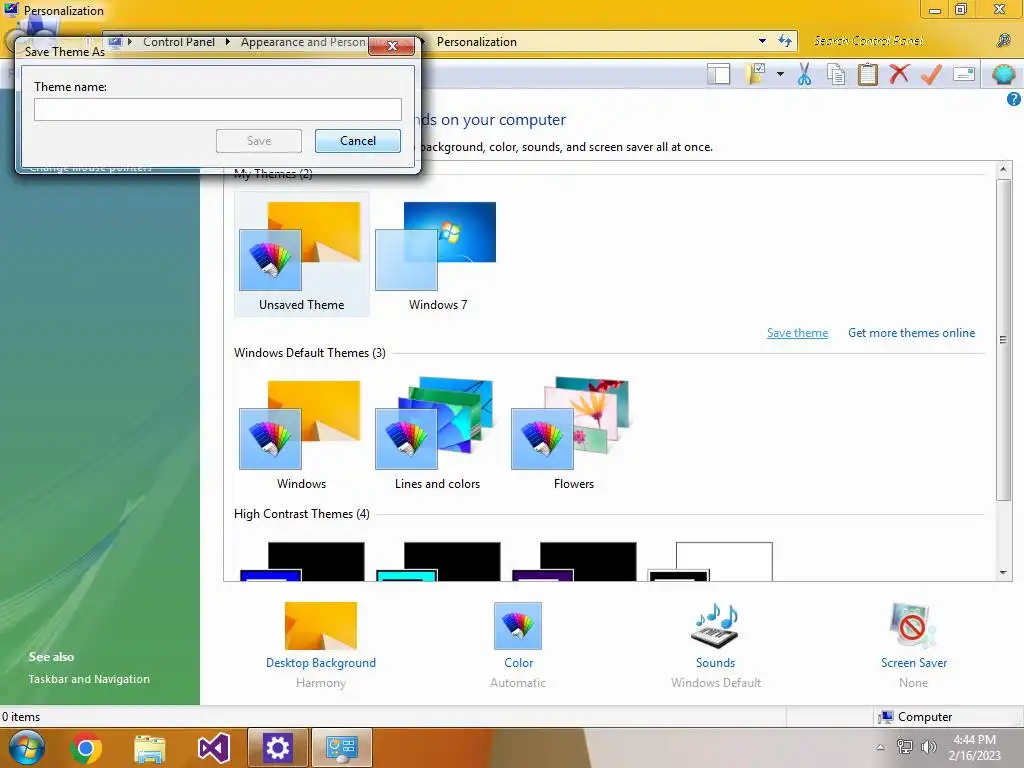
Task: Toggle the layout pane icon in toolbar
Action: tap(718, 74)
